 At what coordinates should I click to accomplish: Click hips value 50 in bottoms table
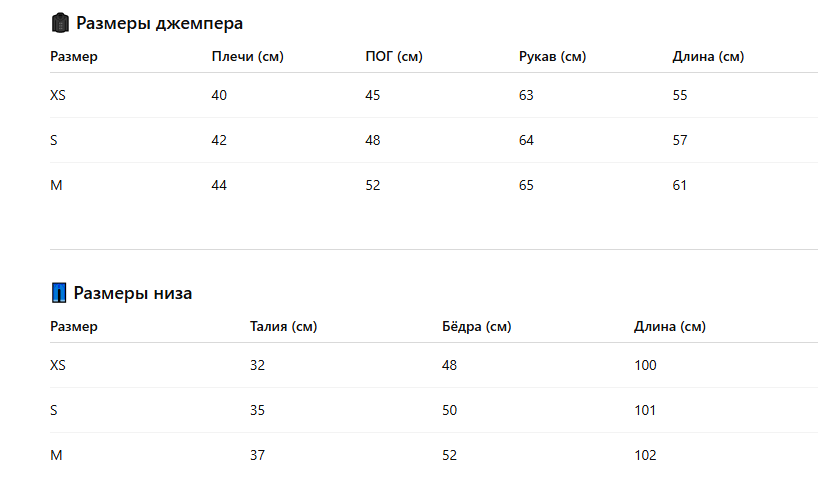(x=449, y=410)
